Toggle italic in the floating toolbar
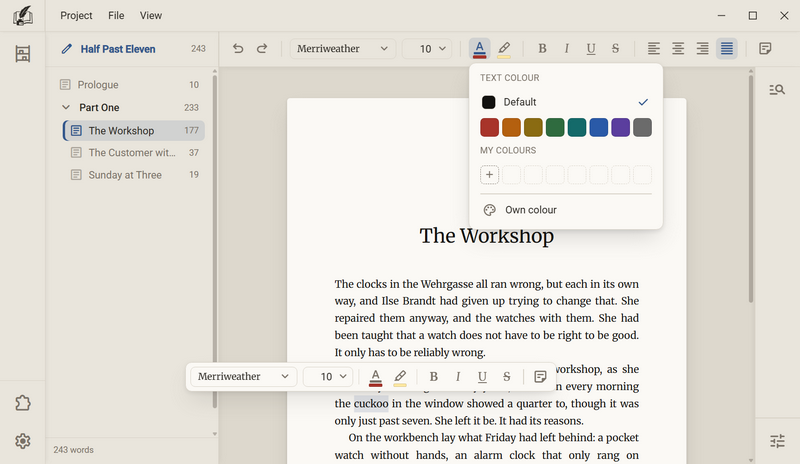 point(458,377)
